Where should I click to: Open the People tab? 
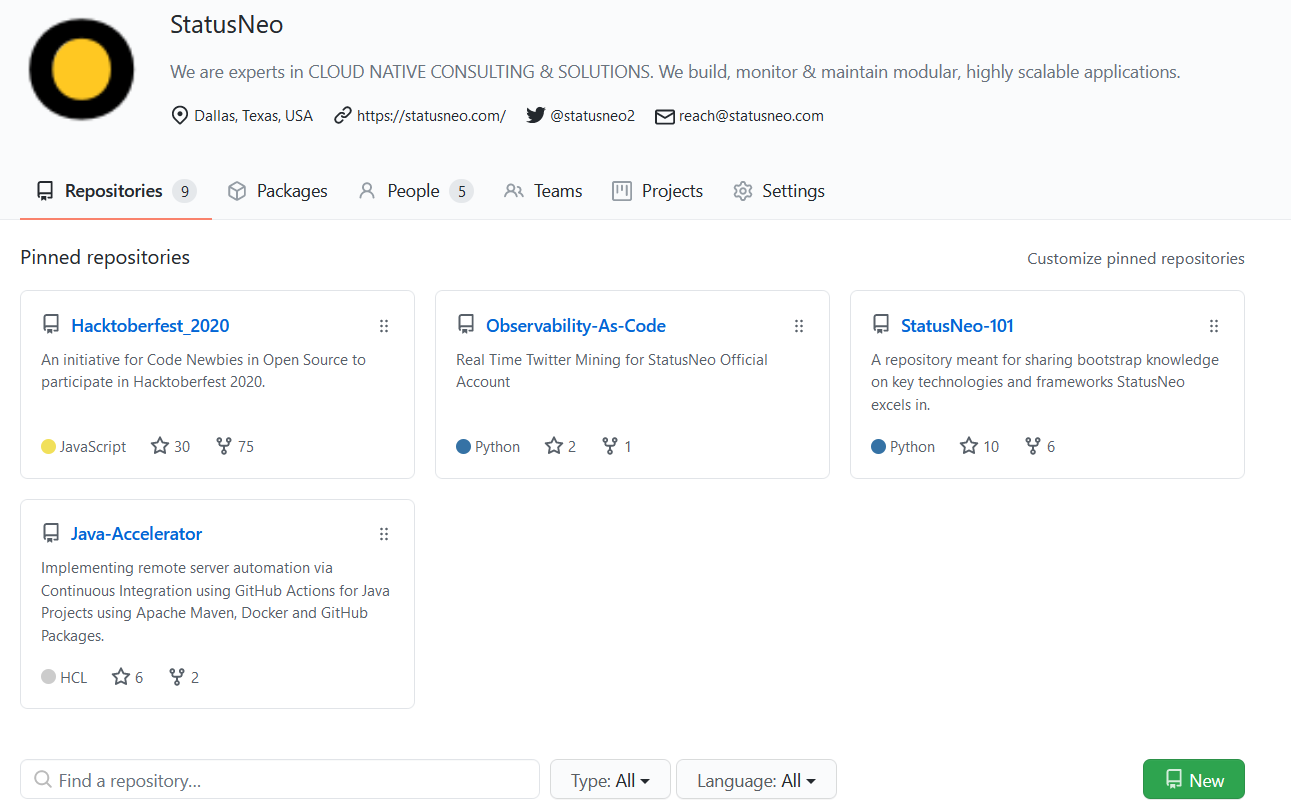pos(415,191)
